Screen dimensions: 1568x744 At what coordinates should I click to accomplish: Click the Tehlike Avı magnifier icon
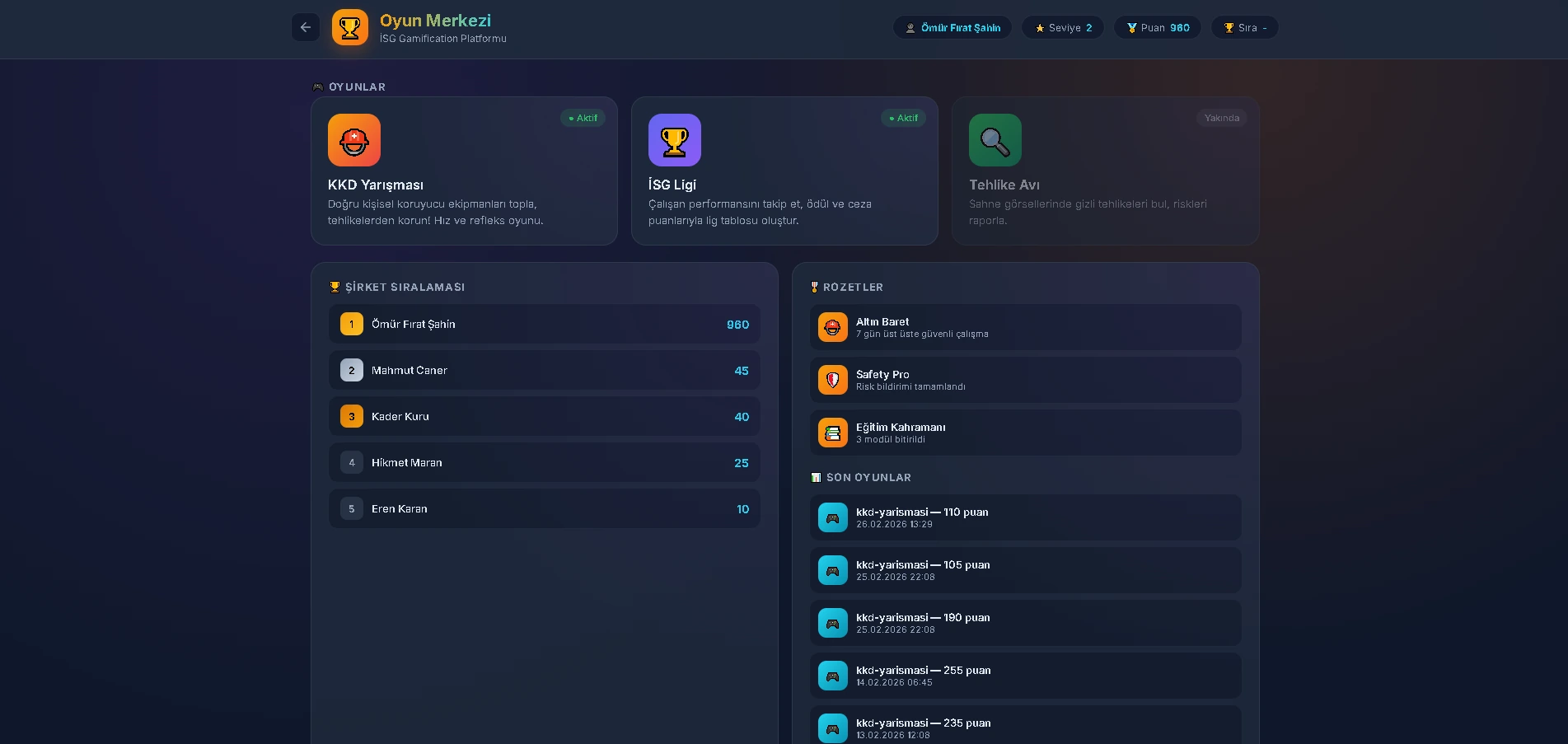tap(995, 140)
